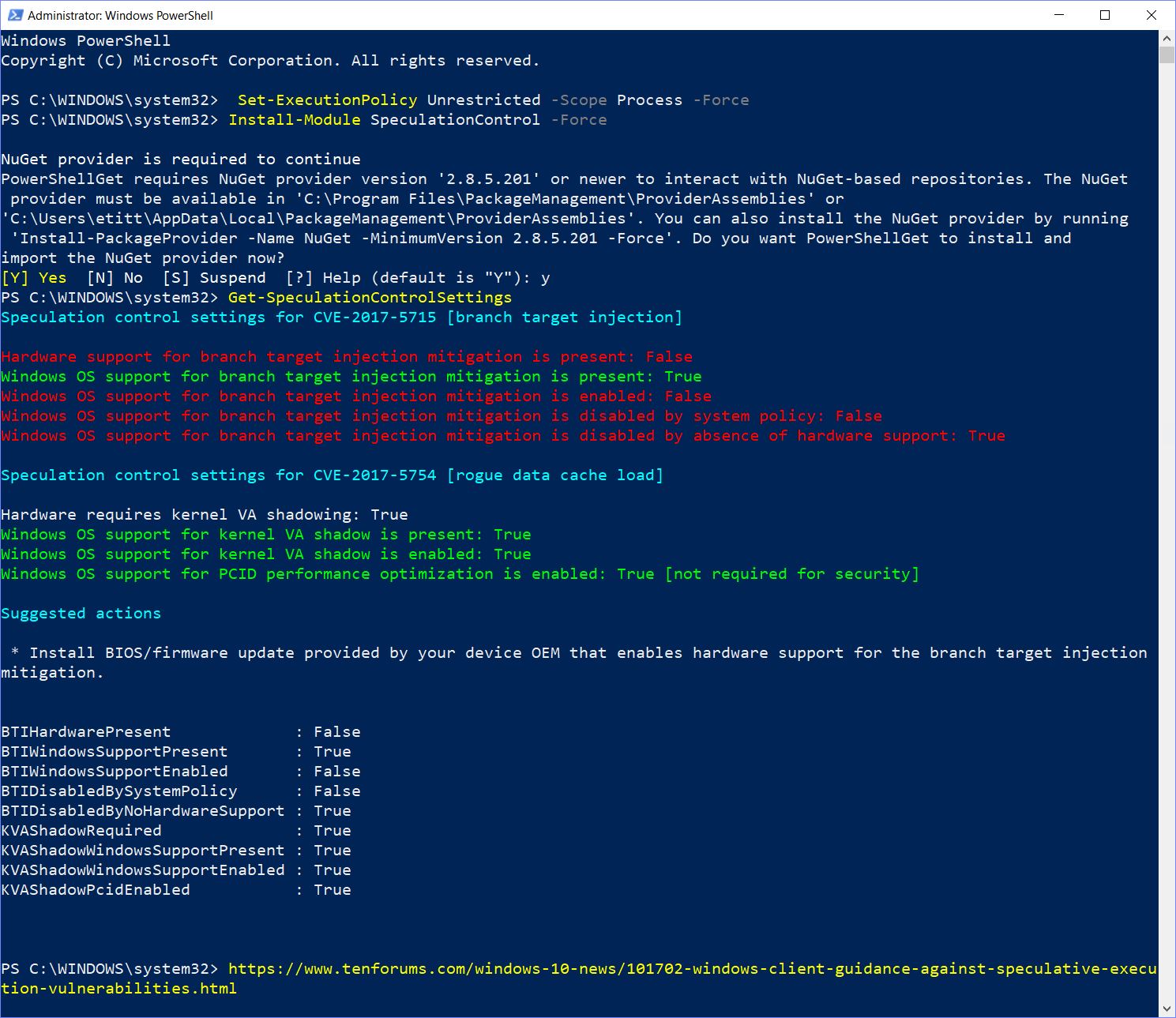The width and height of the screenshot is (1176, 1018).
Task: Click the KVAShadowRequired row
Action: [176, 831]
